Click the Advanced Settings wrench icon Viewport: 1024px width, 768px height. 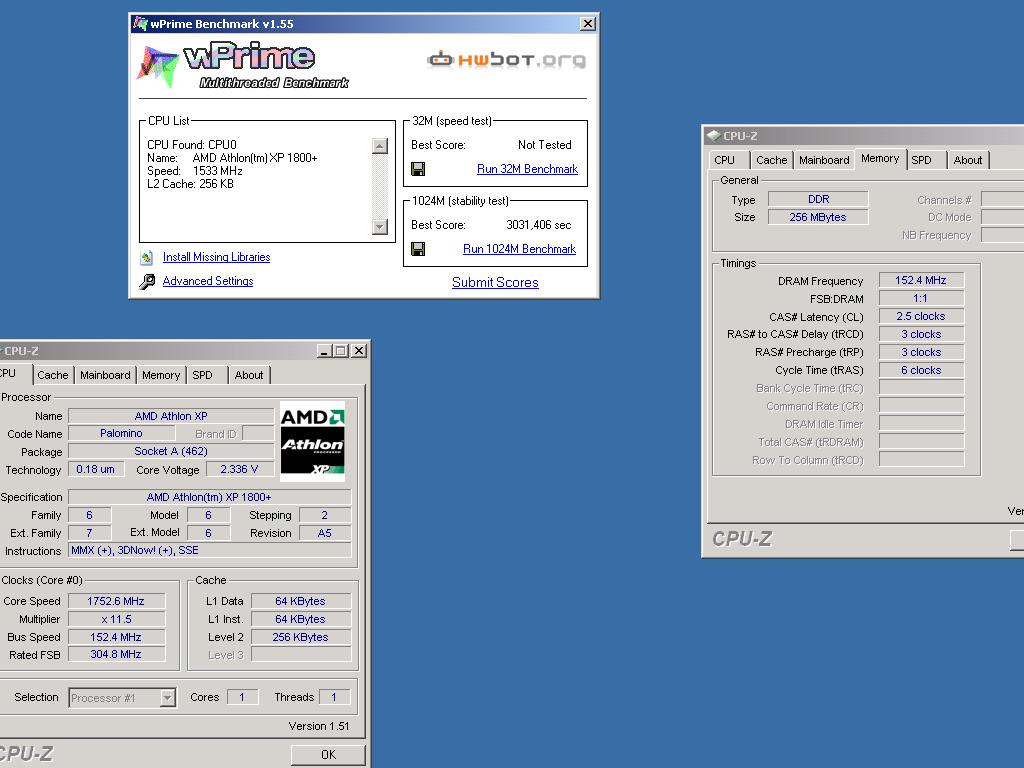tap(147, 281)
